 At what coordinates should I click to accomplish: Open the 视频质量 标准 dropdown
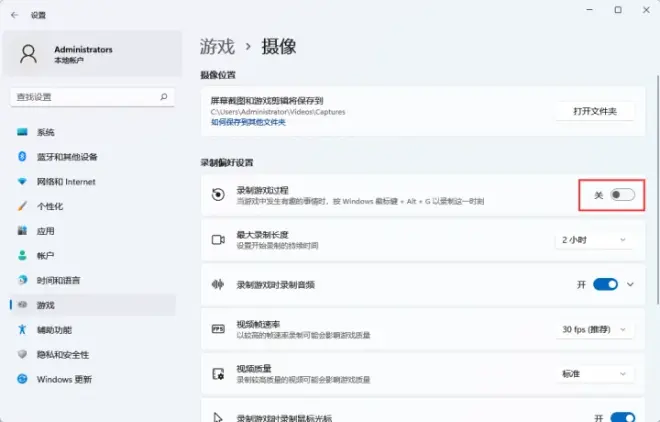[595, 373]
